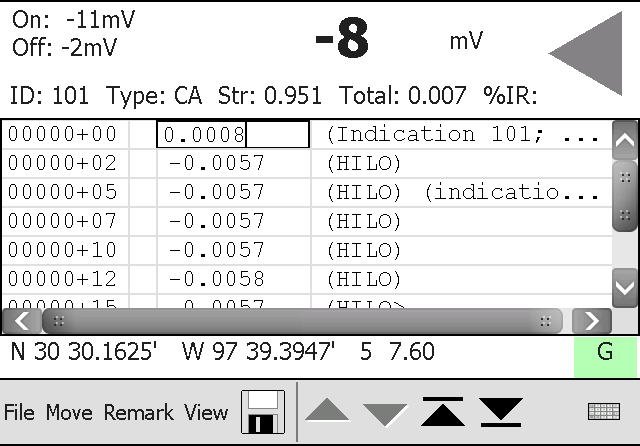Select station cell 00000+02
This screenshot has height=446, width=640.
(65, 163)
